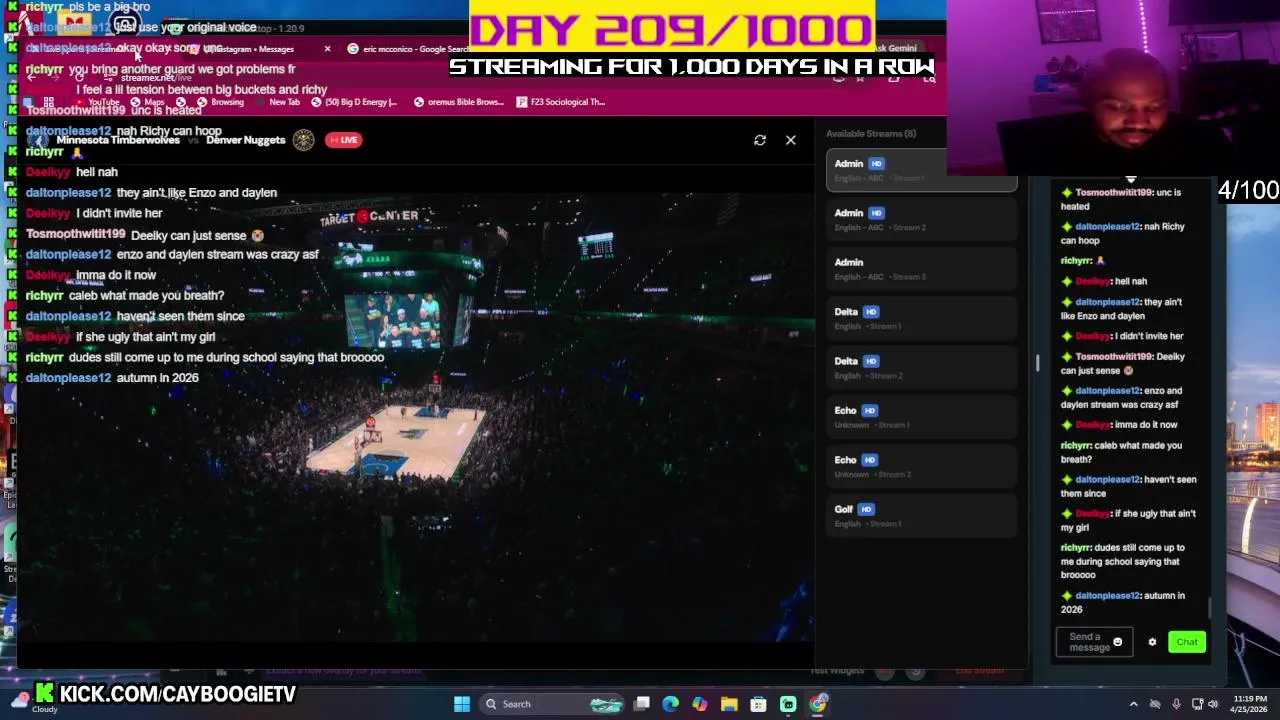Open the emoji picker in chat box
The image size is (1280, 720).
[1118, 642]
